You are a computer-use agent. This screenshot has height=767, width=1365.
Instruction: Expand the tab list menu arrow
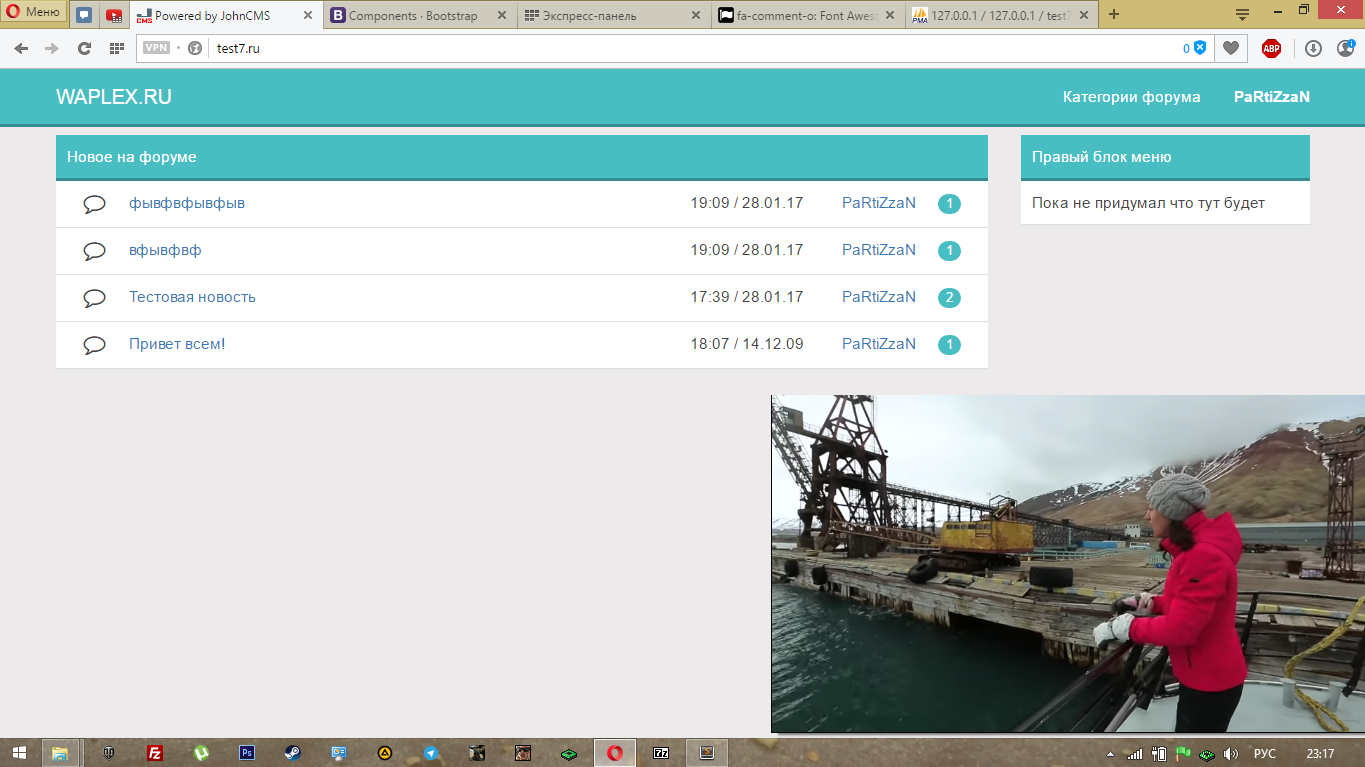pyautogui.click(x=1243, y=14)
